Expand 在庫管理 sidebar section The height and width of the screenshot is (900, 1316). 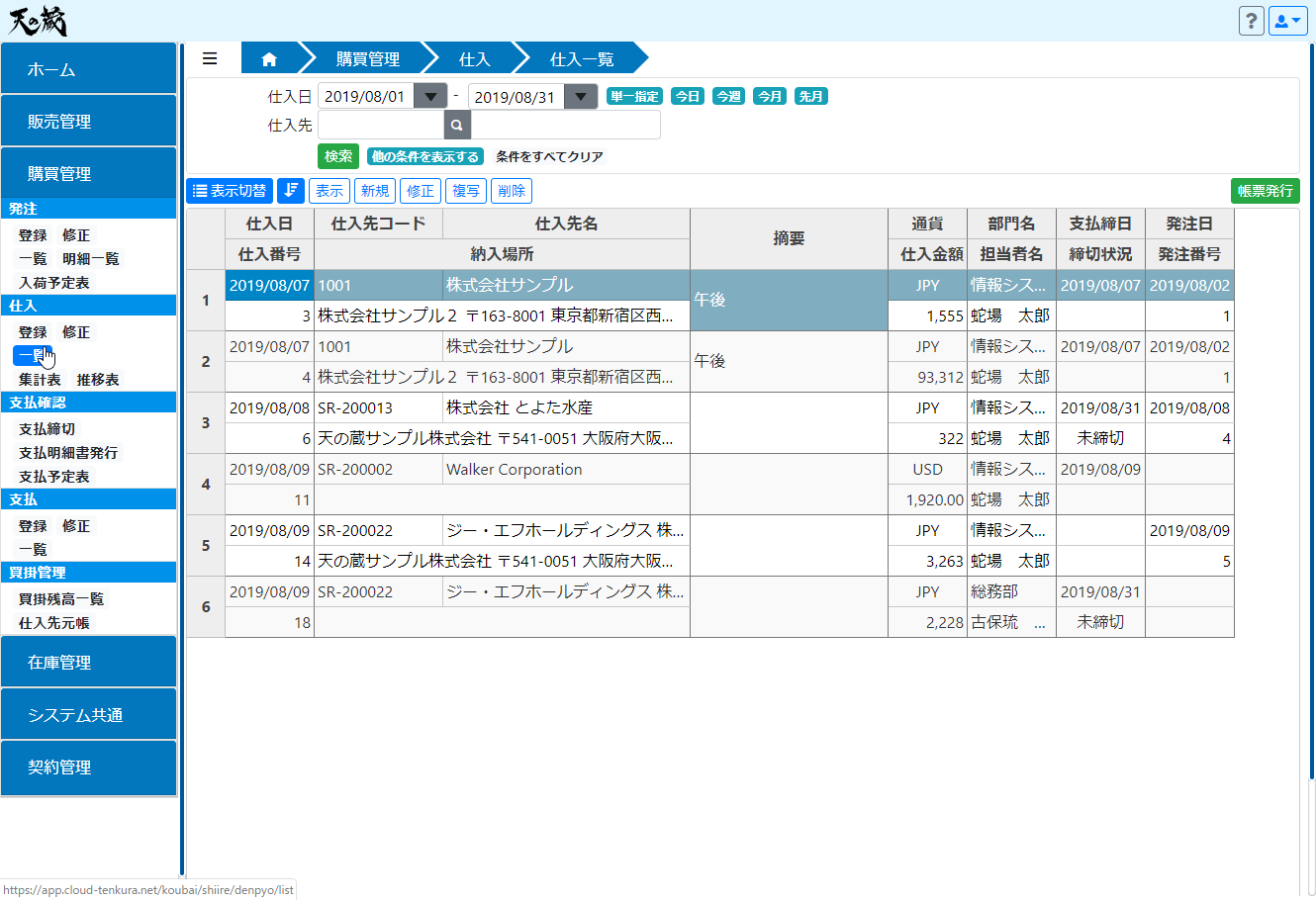pyautogui.click(x=89, y=662)
